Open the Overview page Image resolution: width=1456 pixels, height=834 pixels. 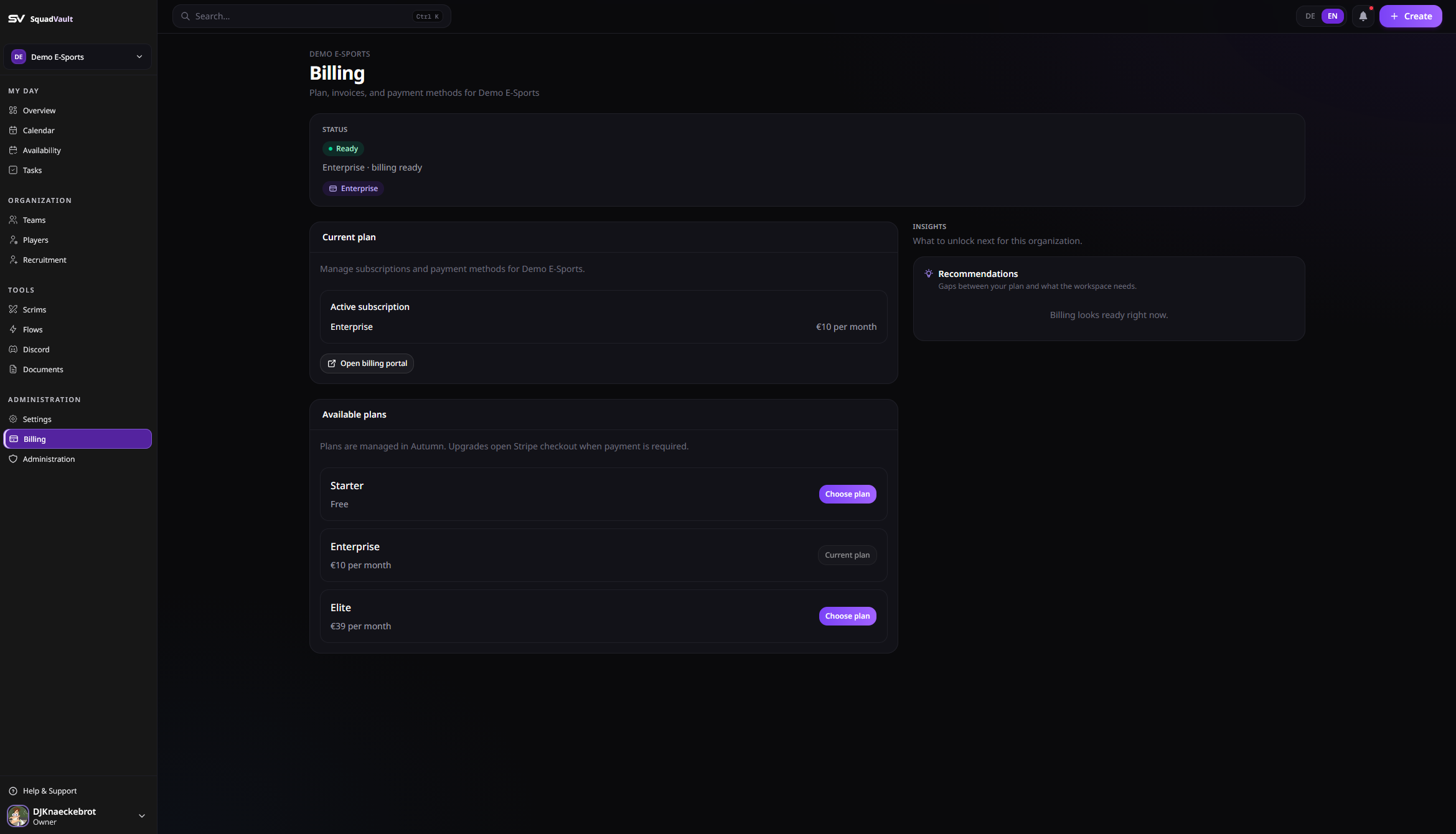78,110
